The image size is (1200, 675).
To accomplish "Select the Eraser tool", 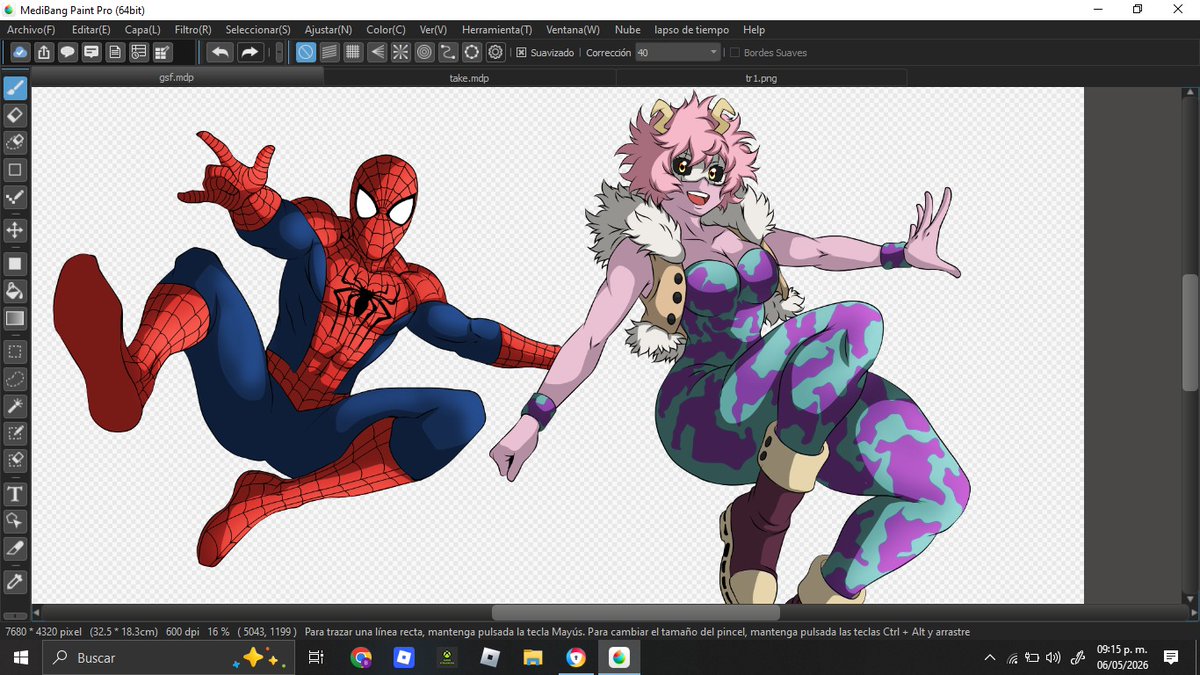I will click(x=15, y=115).
